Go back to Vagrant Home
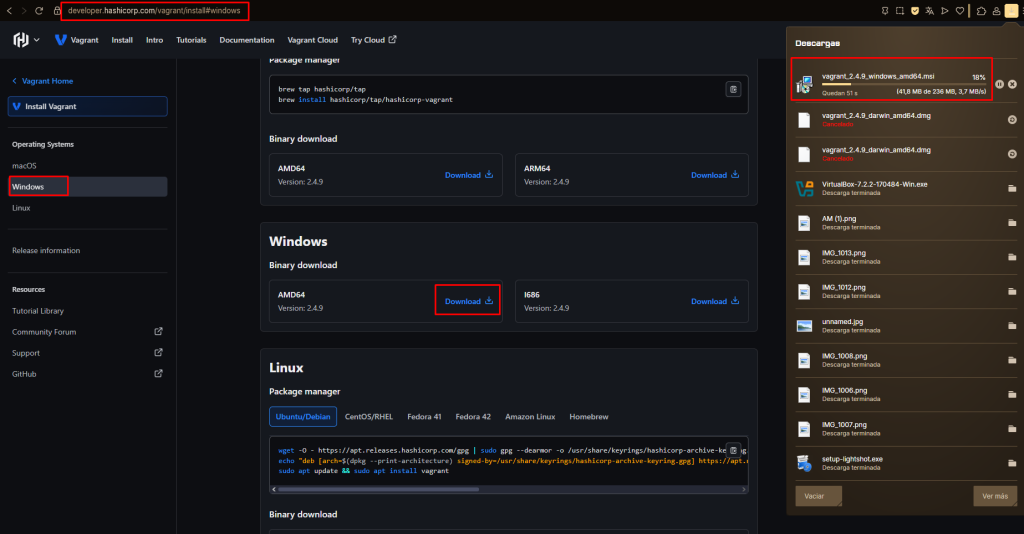 (42, 81)
